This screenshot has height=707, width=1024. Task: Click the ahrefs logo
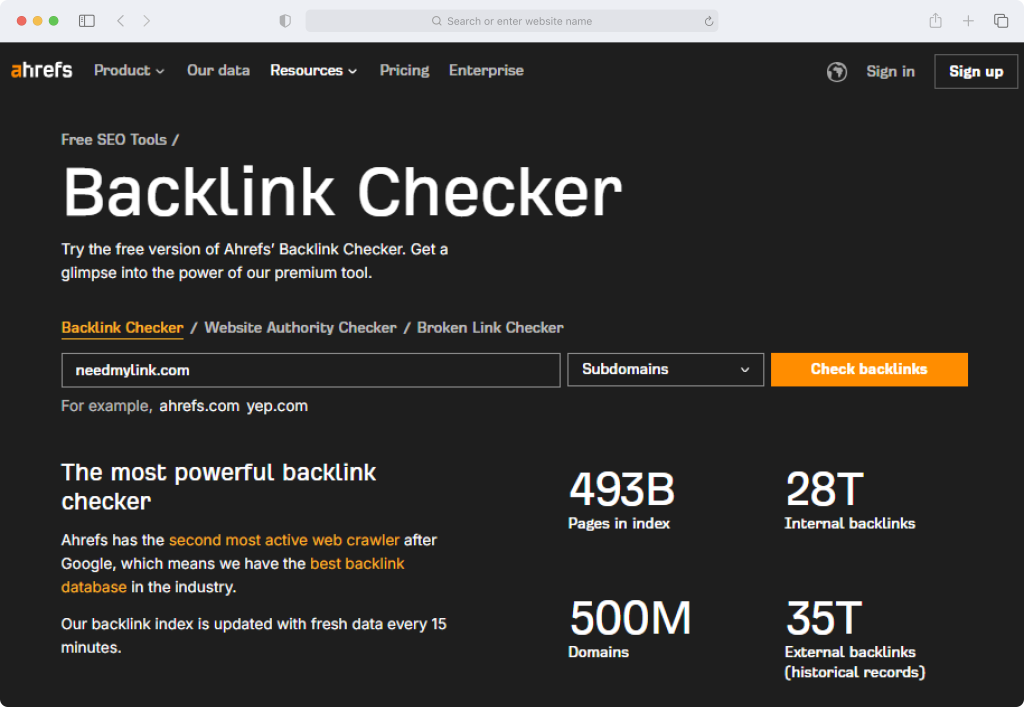tap(42, 70)
